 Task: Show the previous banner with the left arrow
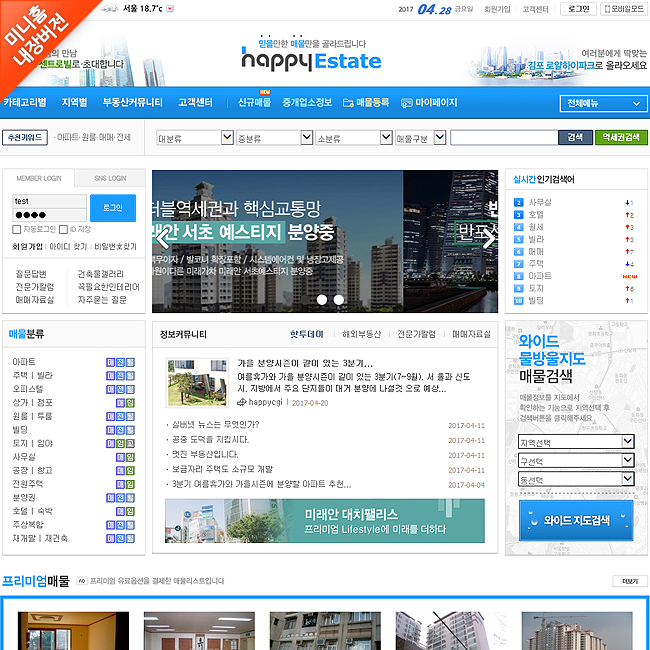click(x=162, y=238)
